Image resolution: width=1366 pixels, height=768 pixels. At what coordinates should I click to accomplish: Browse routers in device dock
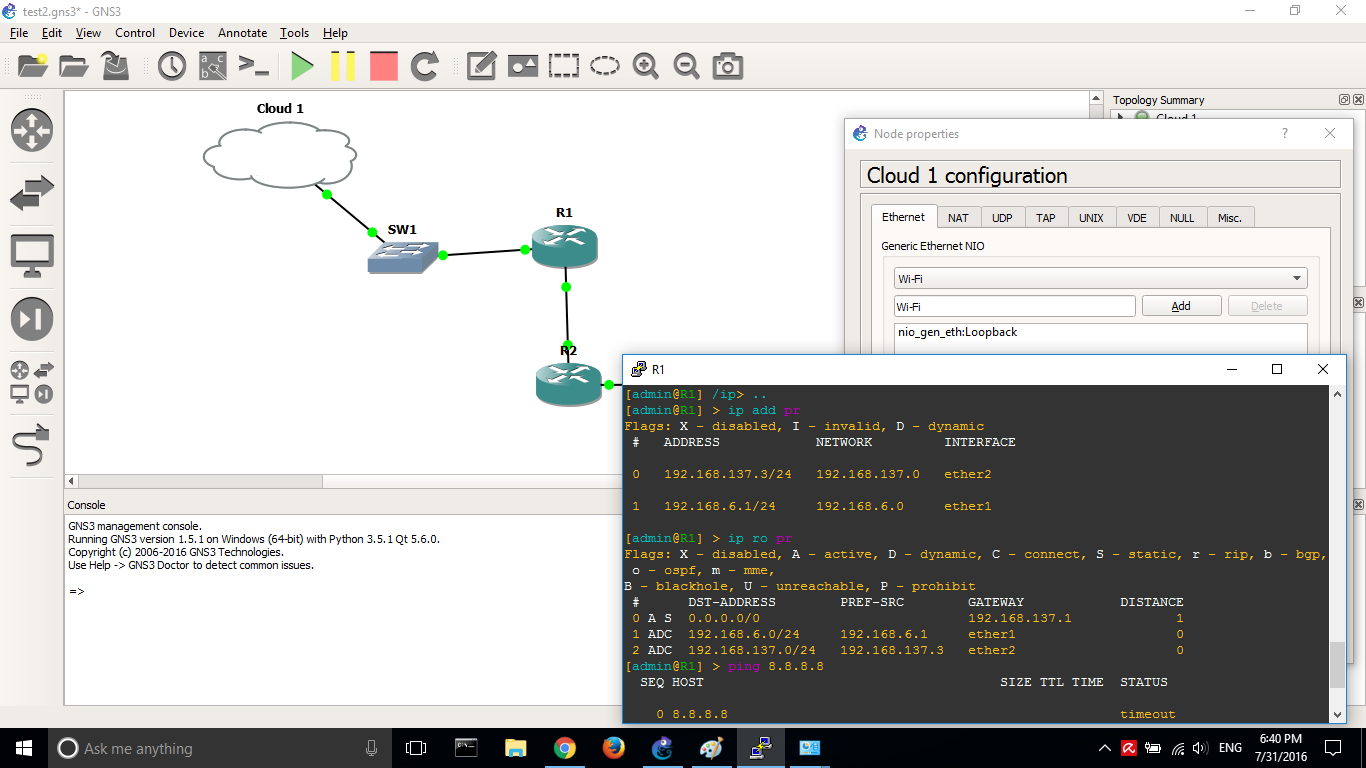point(32,130)
